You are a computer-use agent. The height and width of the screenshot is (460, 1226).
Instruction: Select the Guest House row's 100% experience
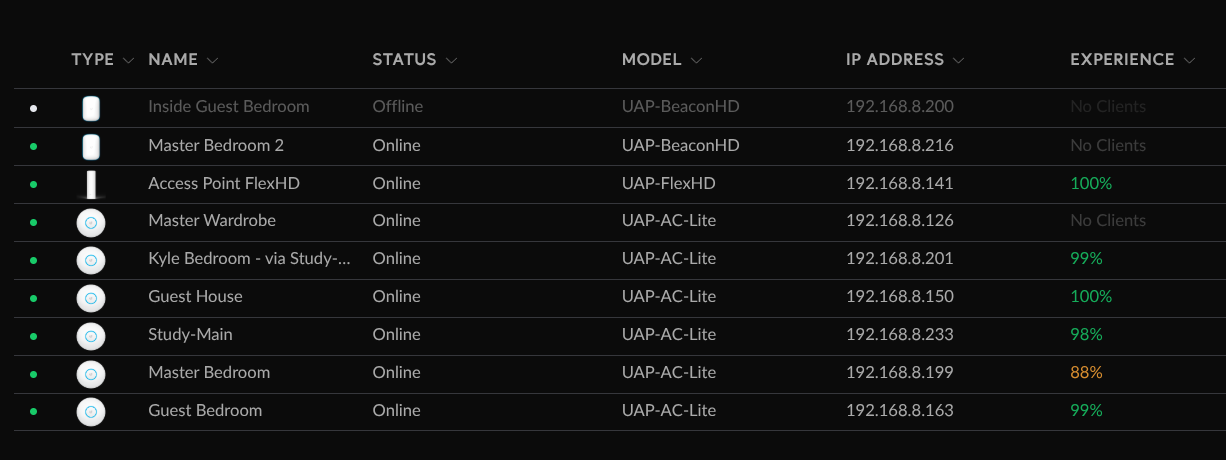coord(1091,296)
